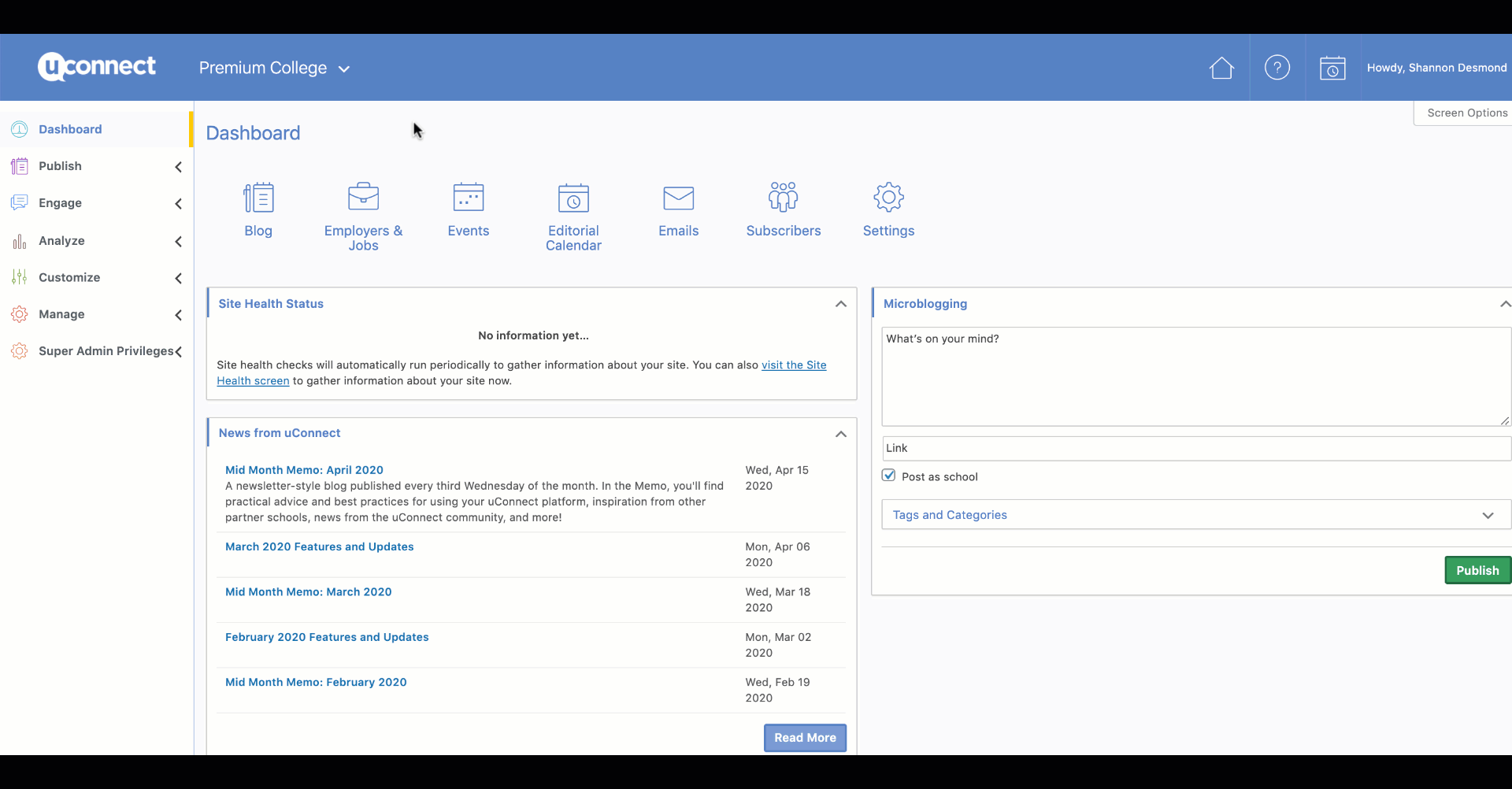Open help via question mark icon

pyautogui.click(x=1277, y=68)
